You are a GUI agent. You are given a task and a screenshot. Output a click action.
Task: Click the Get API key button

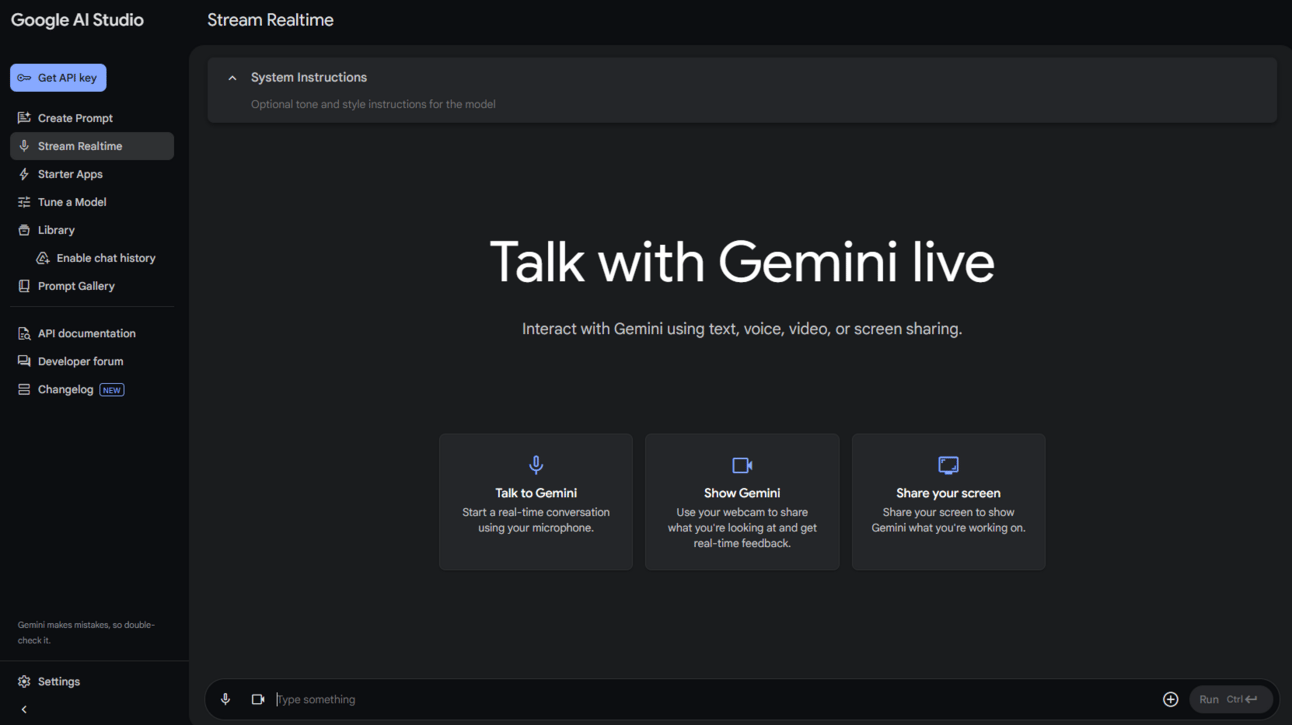pos(58,78)
